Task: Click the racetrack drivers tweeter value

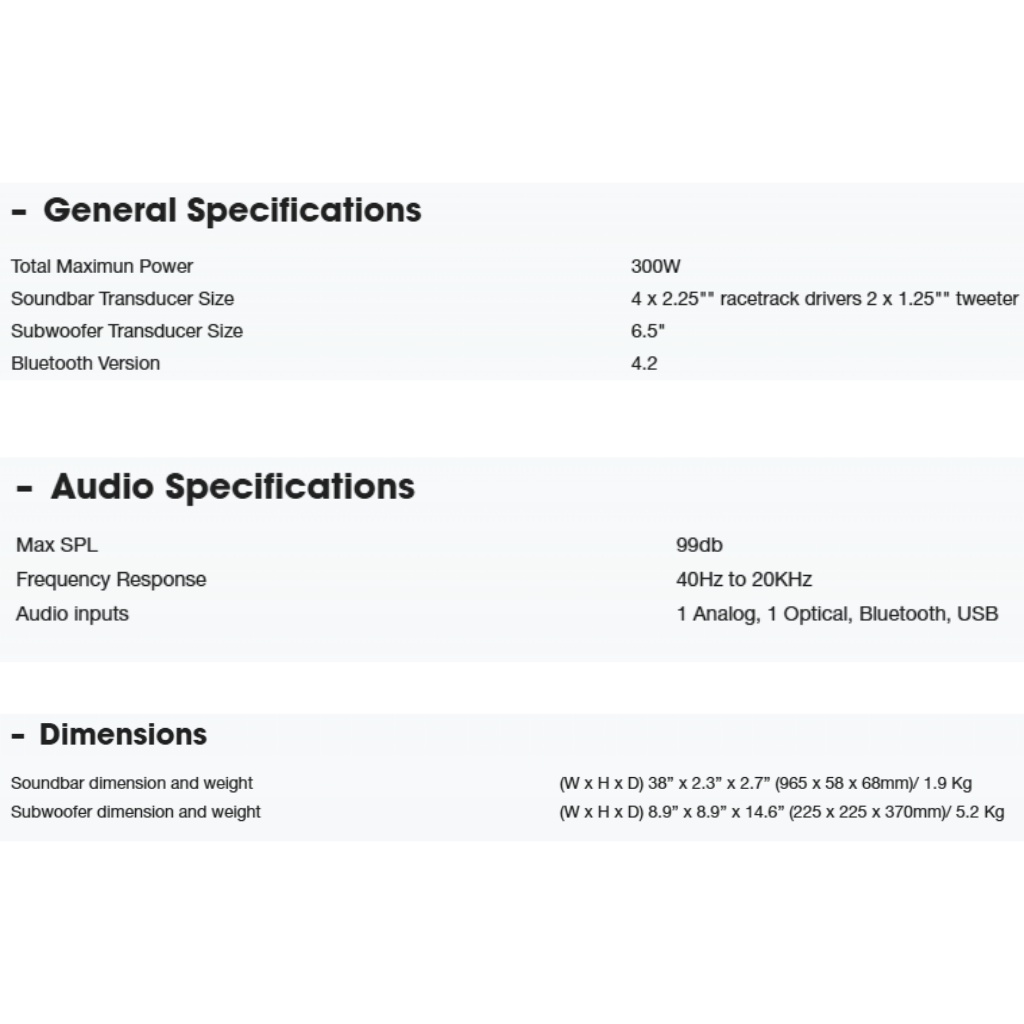Action: tap(824, 298)
